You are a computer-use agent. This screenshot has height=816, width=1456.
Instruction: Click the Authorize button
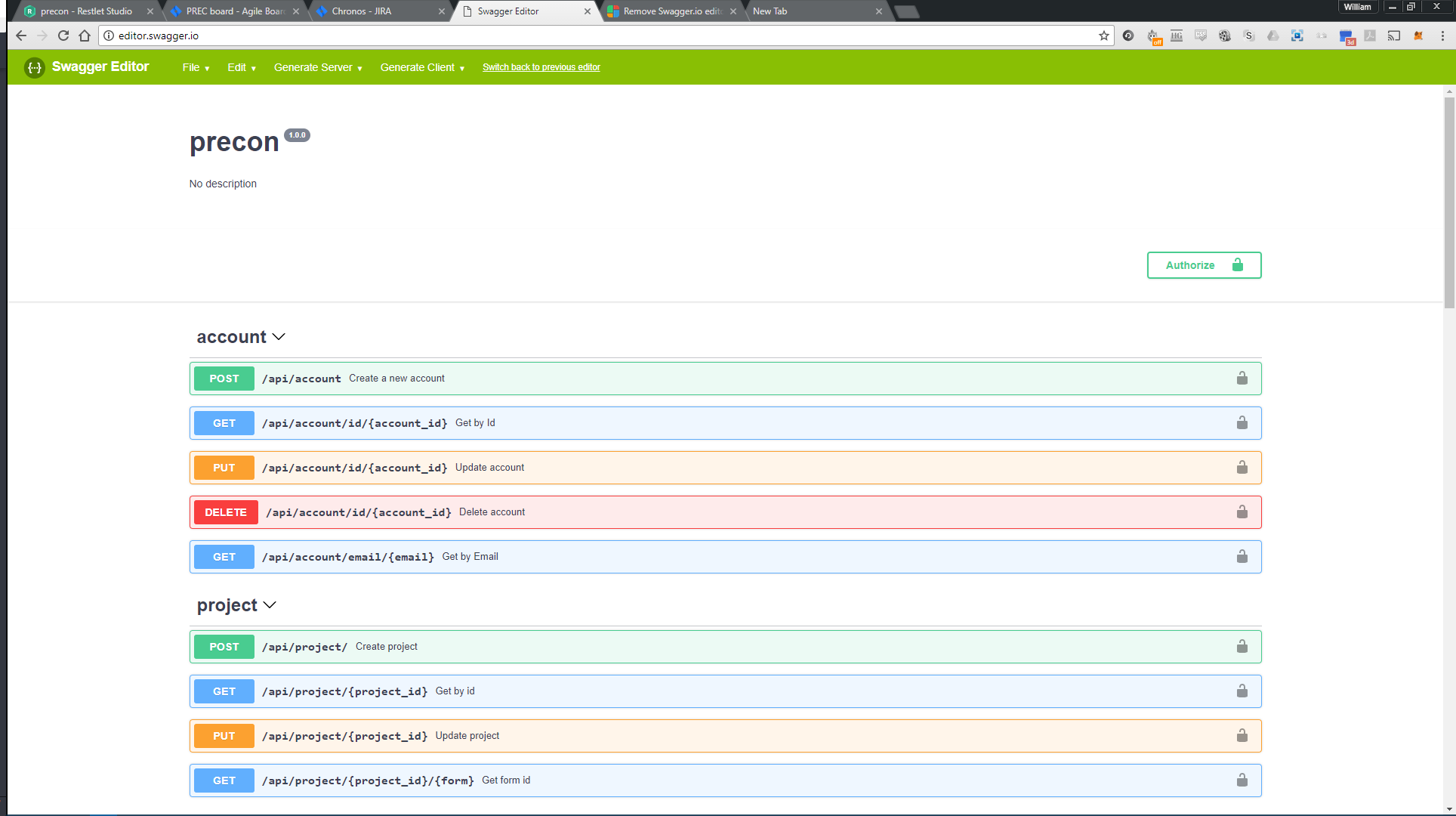(1204, 265)
